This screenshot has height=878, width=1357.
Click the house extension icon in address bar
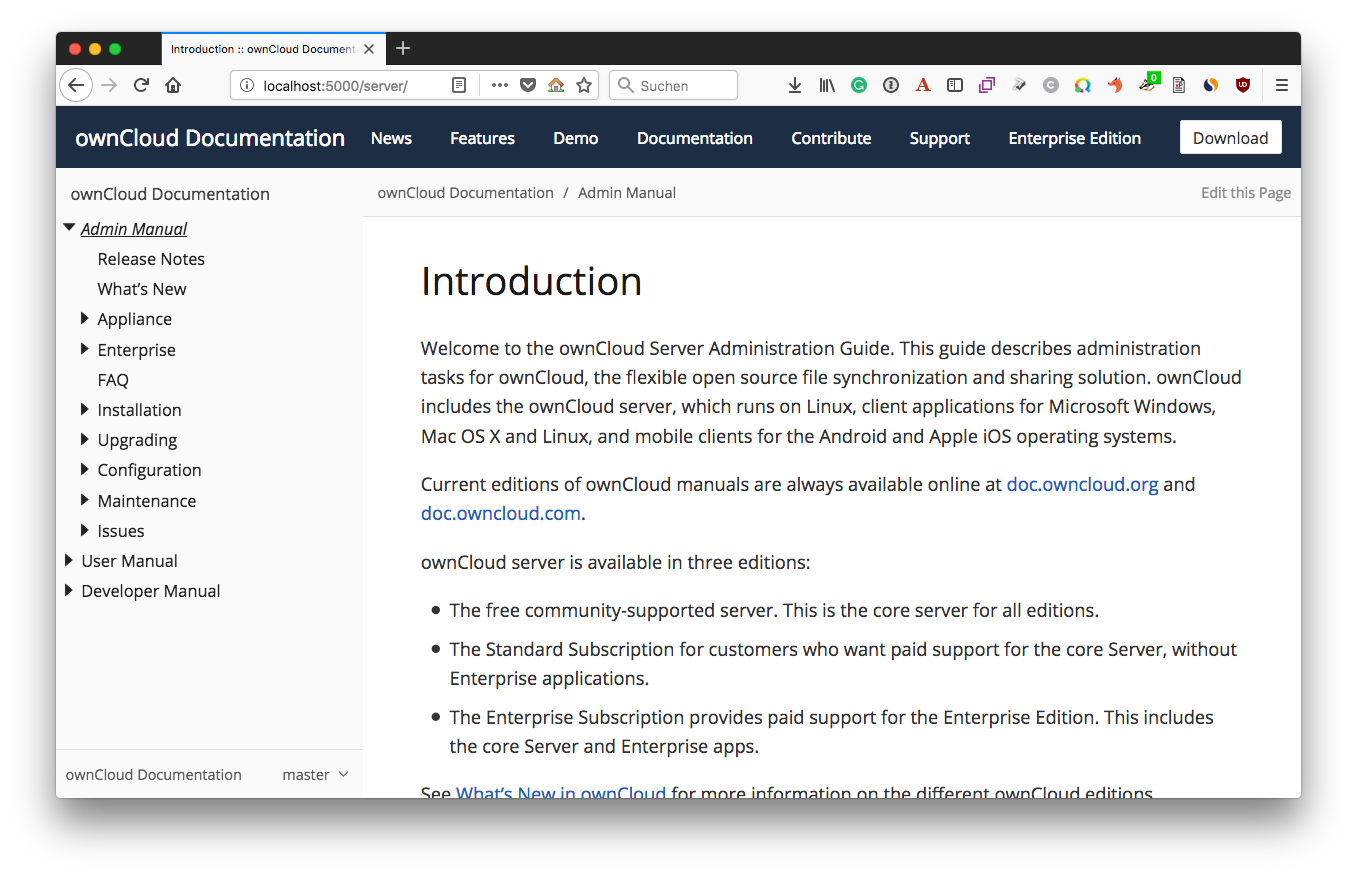click(x=556, y=86)
